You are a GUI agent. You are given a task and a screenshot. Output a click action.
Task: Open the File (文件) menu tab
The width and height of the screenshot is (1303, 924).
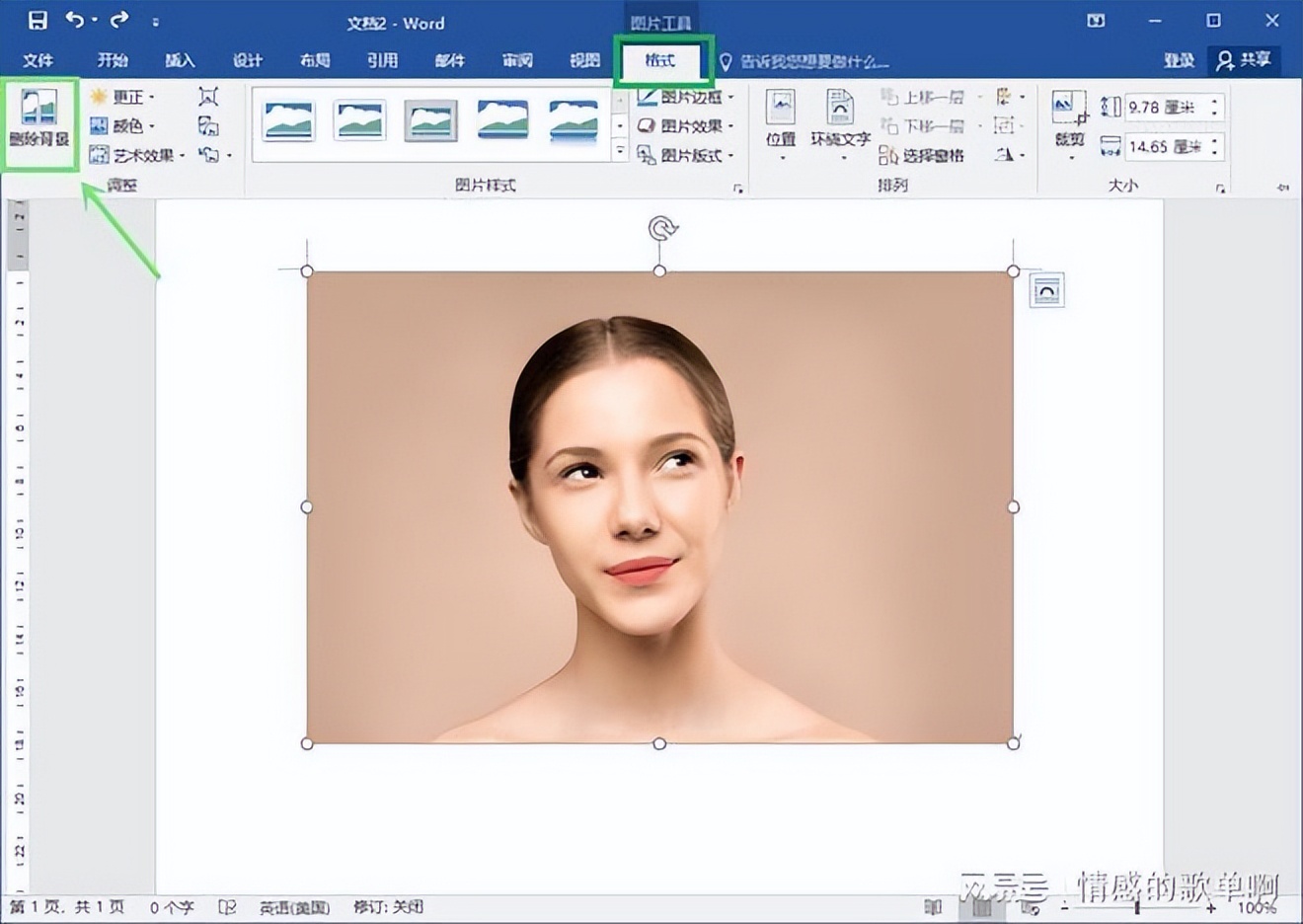coord(38,60)
